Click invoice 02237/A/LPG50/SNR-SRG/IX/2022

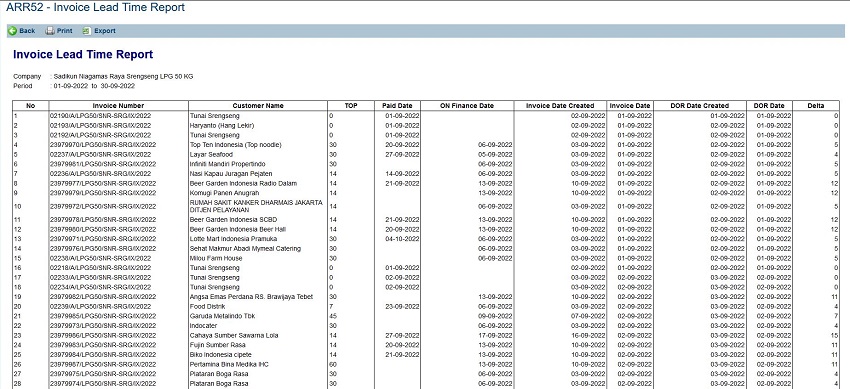tap(100, 154)
